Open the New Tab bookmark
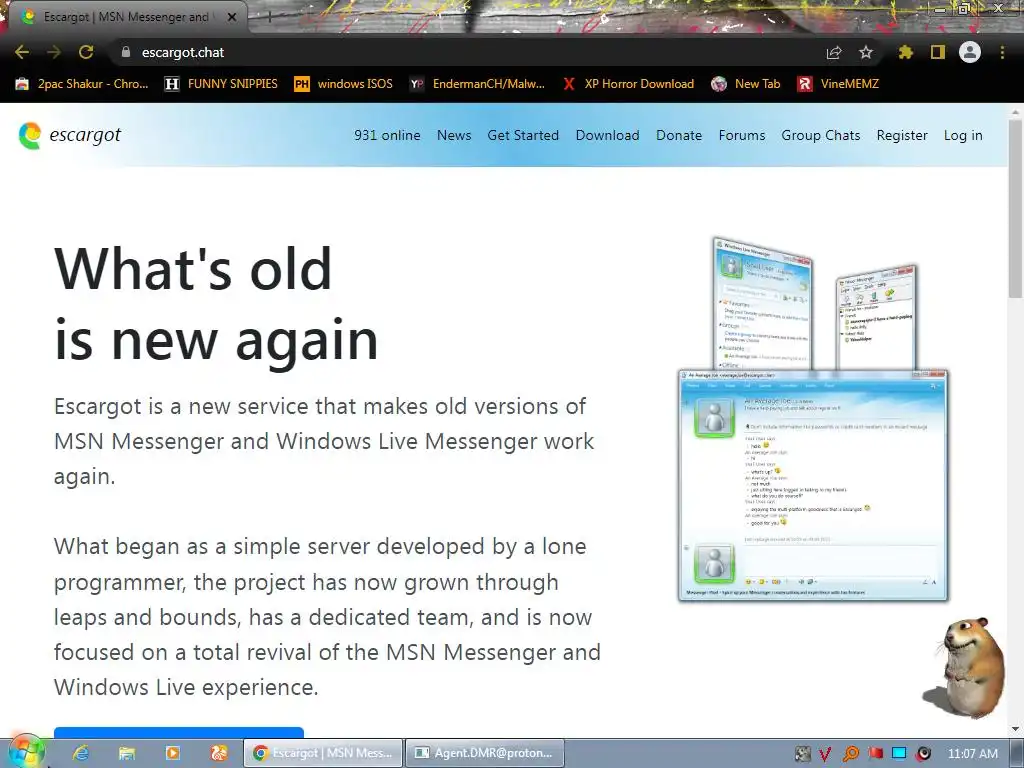 click(746, 84)
